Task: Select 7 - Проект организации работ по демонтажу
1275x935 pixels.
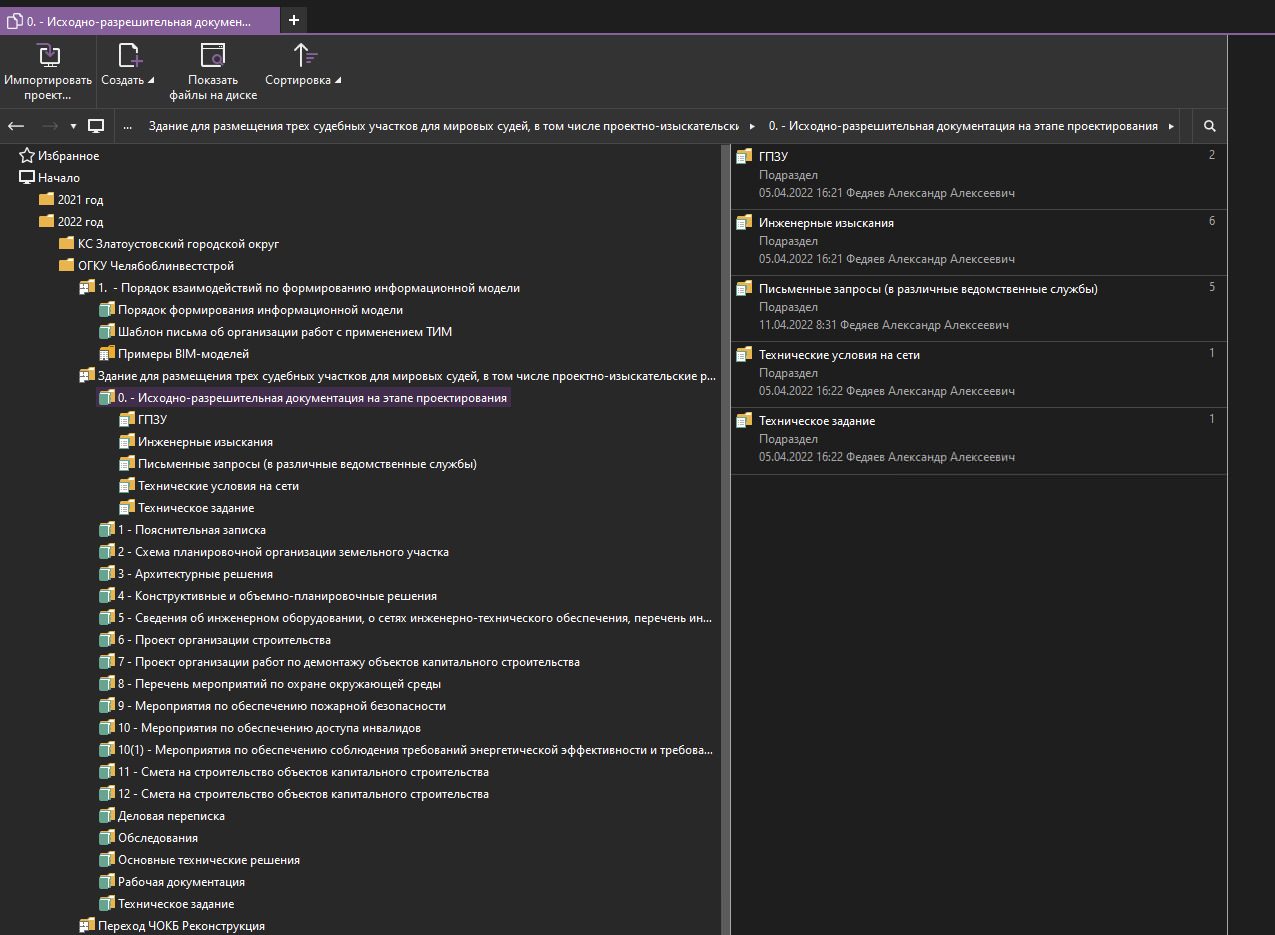Action: click(x=349, y=662)
